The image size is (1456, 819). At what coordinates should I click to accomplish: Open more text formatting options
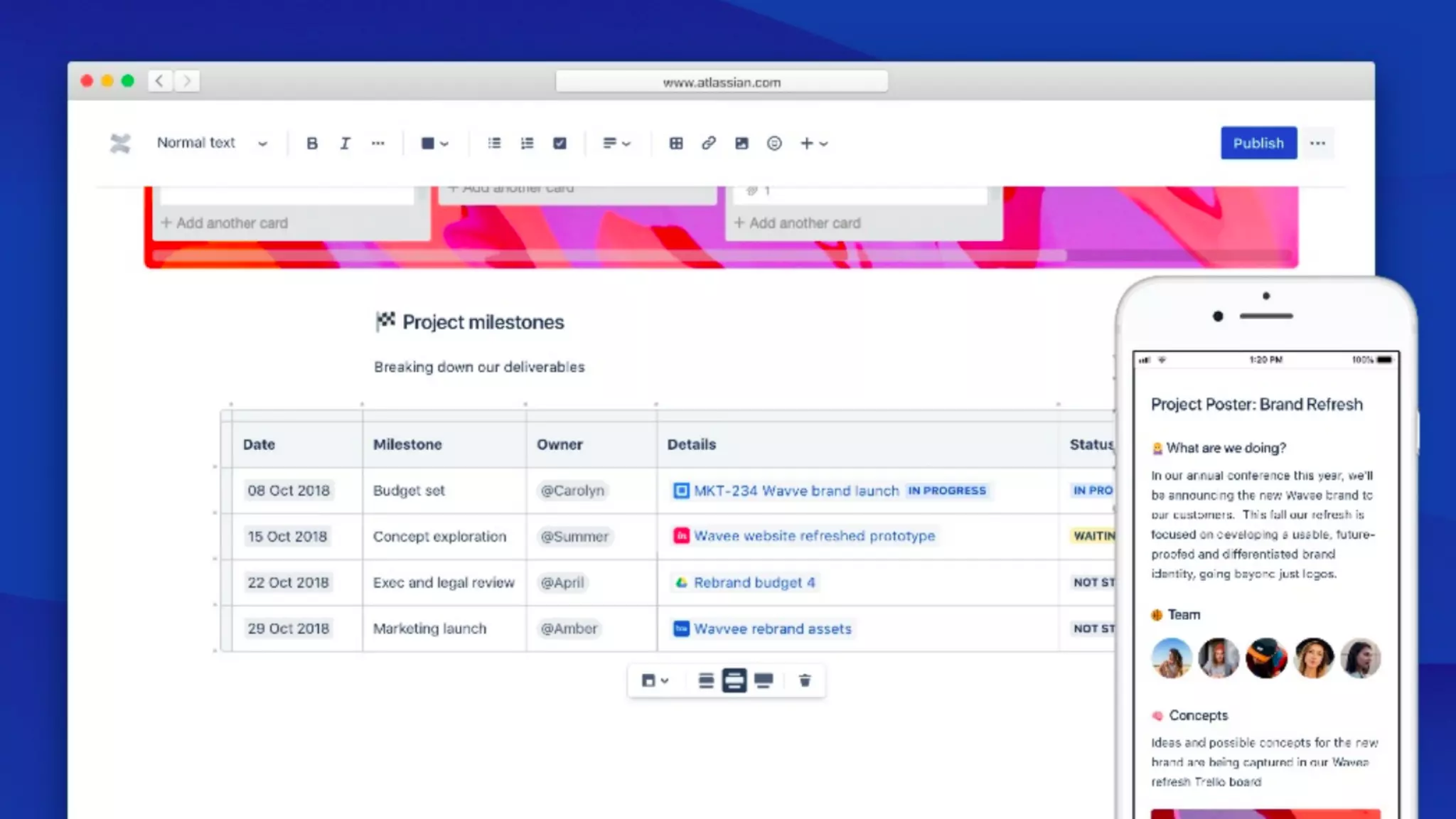[378, 144]
